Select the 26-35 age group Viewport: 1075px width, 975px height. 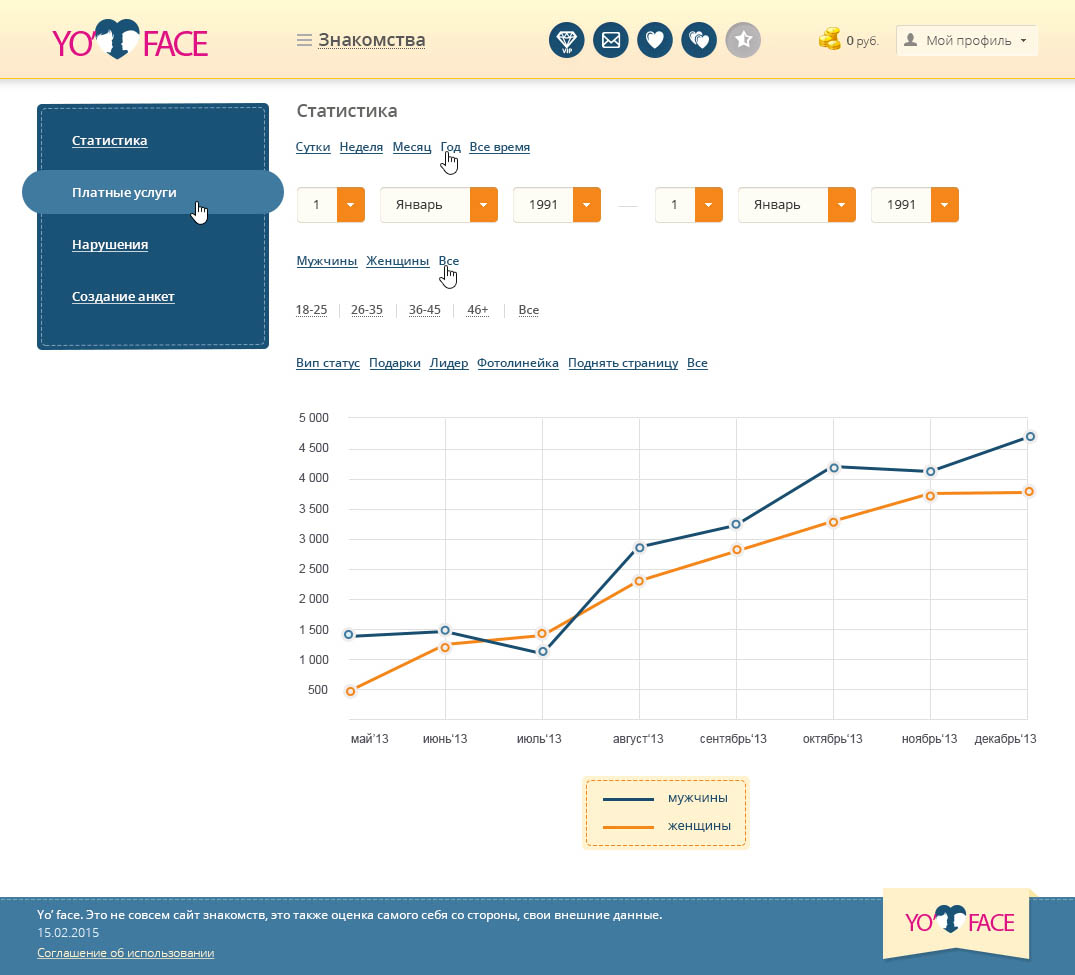pyautogui.click(x=367, y=310)
